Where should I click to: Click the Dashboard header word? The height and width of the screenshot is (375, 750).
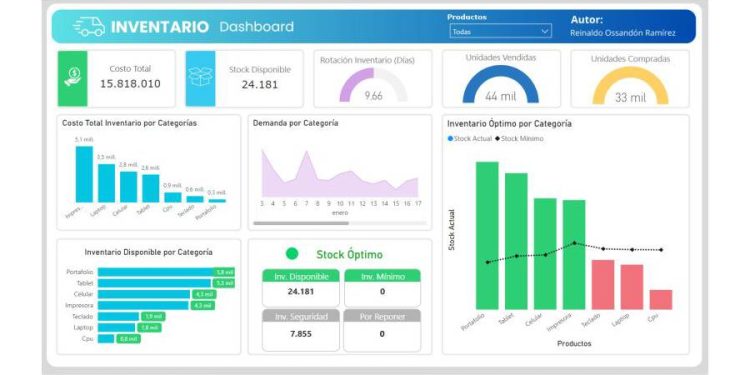click(x=256, y=27)
